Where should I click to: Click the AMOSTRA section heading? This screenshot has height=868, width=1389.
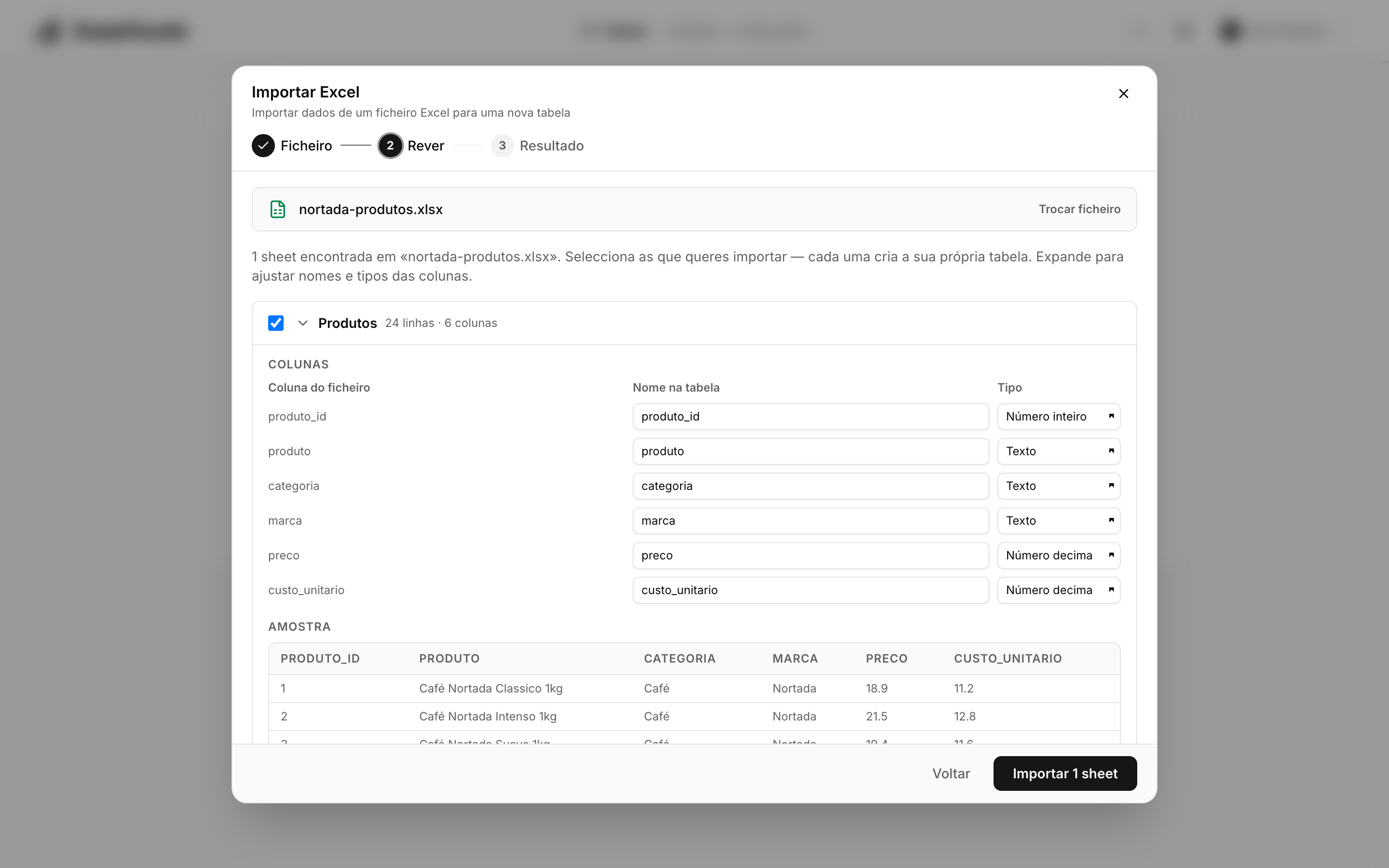299,627
